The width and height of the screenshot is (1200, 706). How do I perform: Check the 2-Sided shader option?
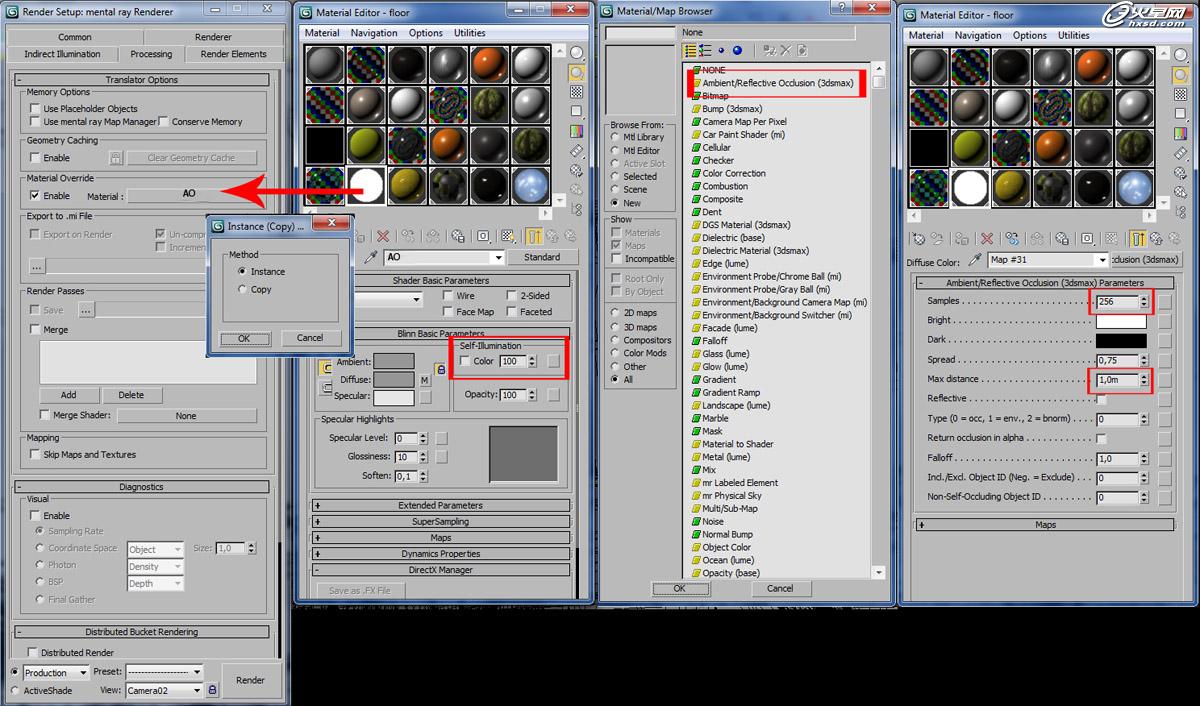512,296
